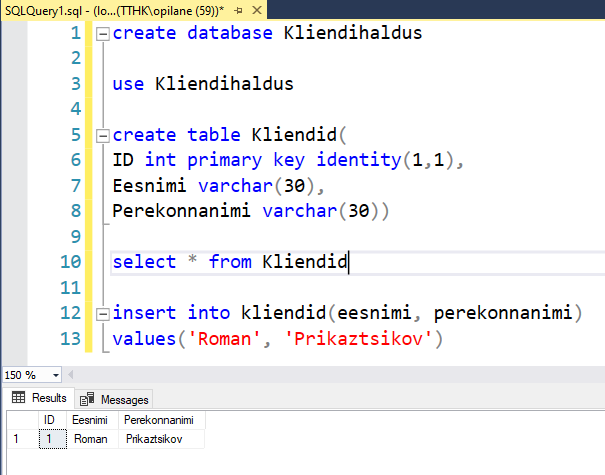Open the 150 % zoom dropdown

[54, 374]
